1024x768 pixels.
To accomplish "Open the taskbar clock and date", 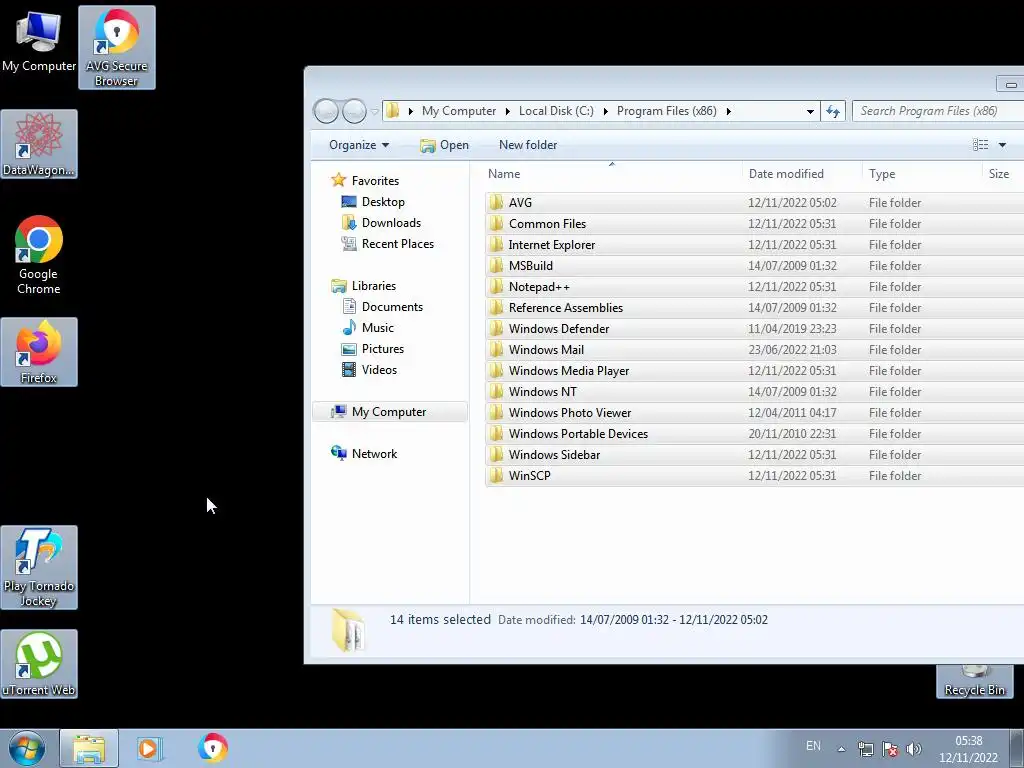I will (x=968, y=749).
